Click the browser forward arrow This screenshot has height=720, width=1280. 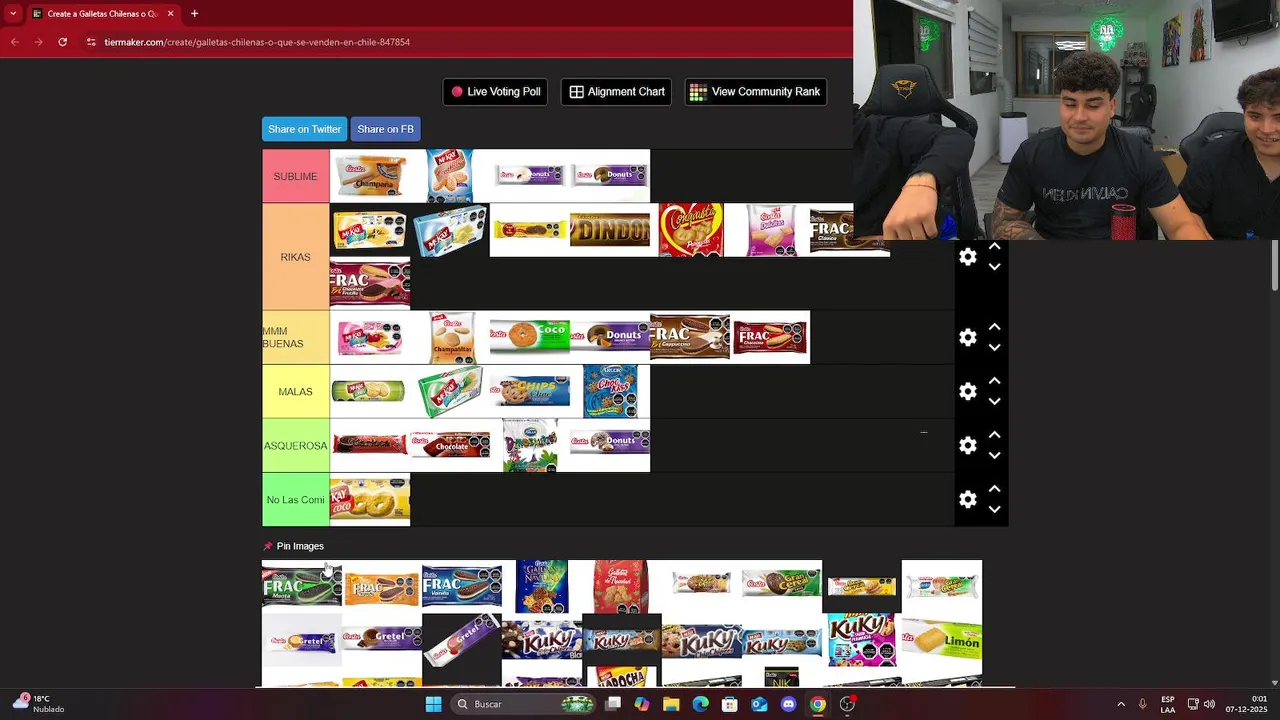[38, 42]
